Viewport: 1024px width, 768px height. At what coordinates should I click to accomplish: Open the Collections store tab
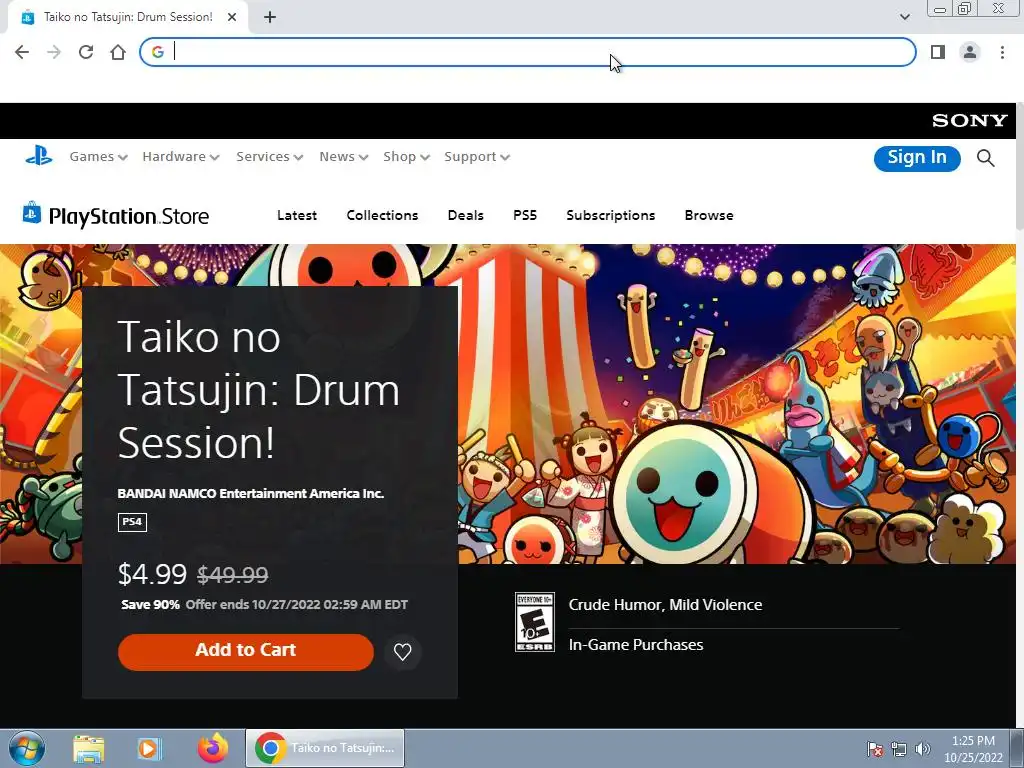tap(382, 216)
